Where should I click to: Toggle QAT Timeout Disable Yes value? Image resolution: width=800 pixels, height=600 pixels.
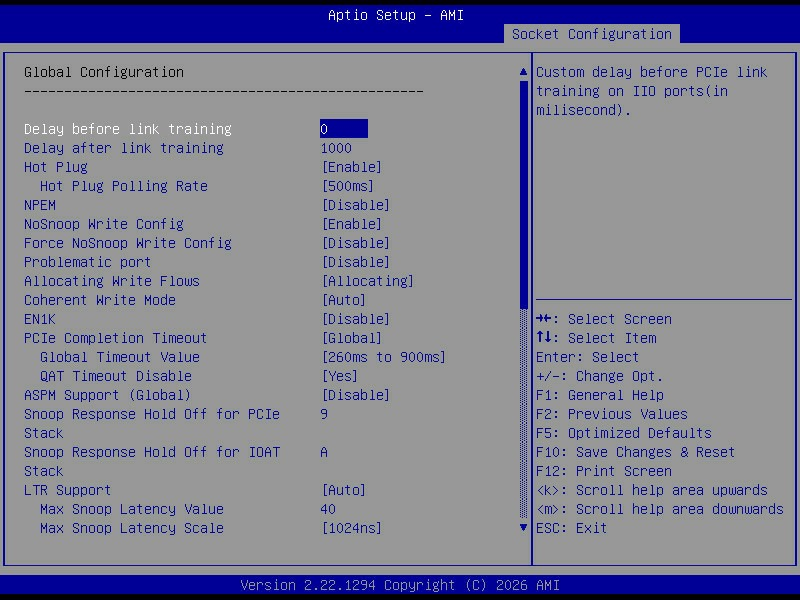[x=339, y=376]
